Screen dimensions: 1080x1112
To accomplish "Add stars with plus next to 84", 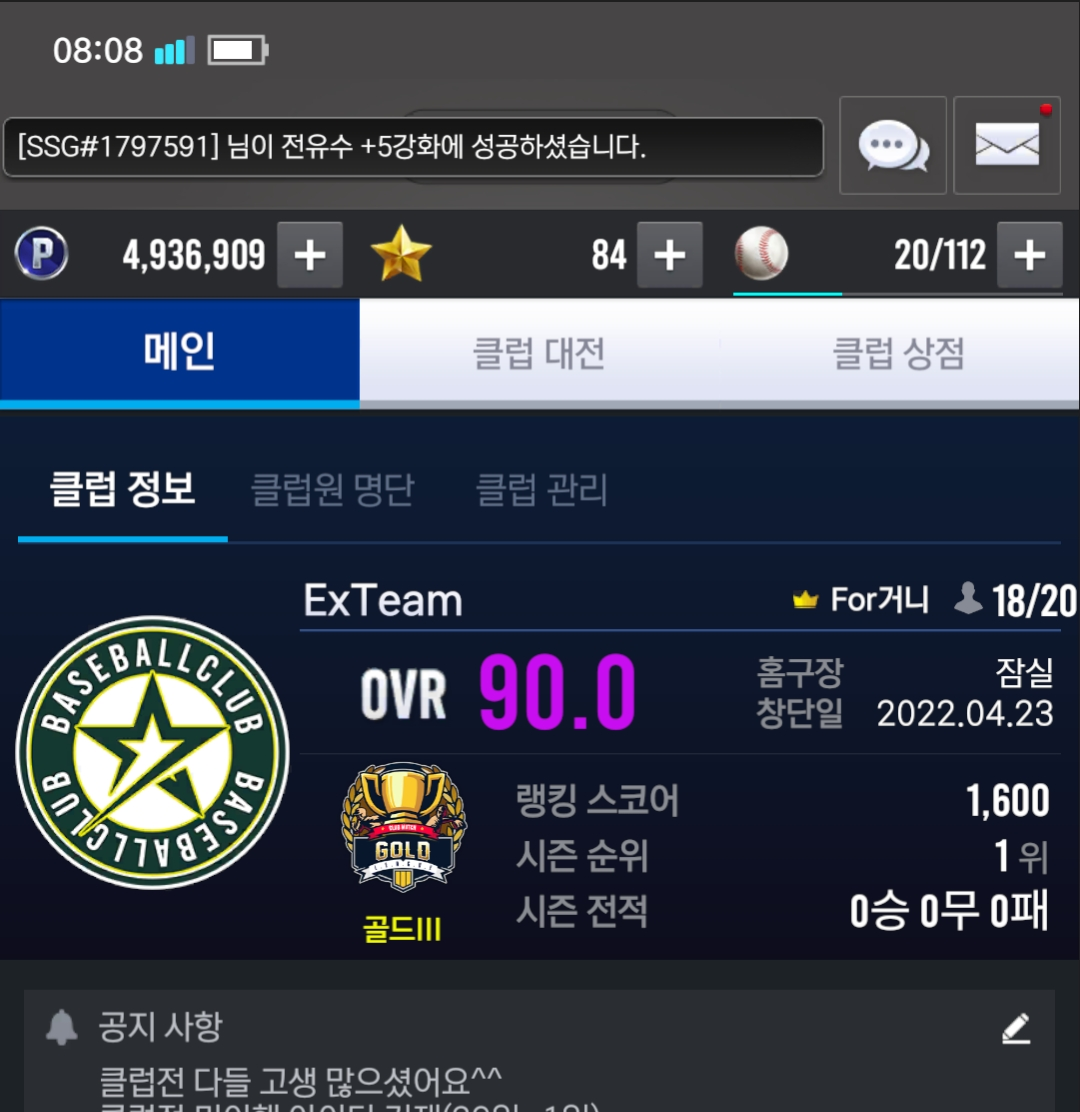I will coord(670,255).
